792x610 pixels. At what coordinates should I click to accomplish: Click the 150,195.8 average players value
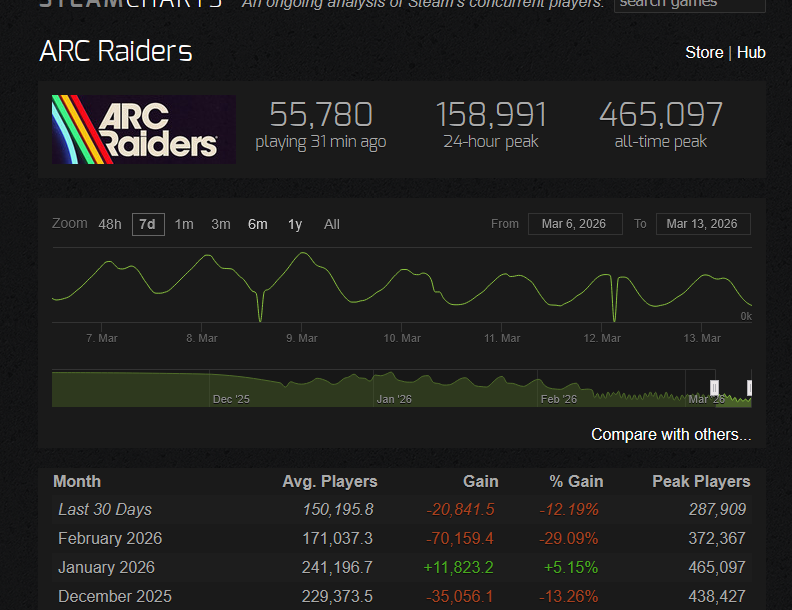click(x=338, y=510)
